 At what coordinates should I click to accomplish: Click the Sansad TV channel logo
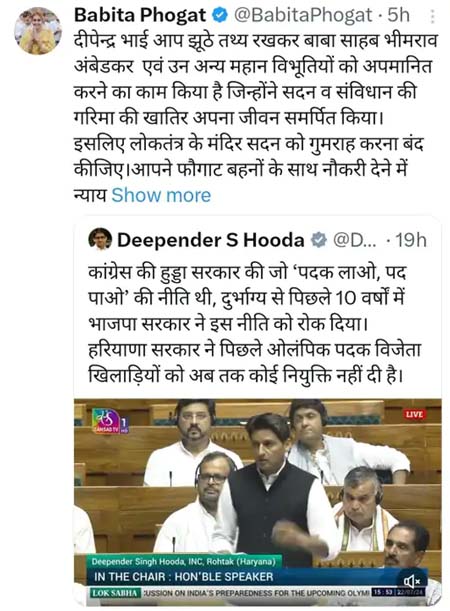pos(110,421)
